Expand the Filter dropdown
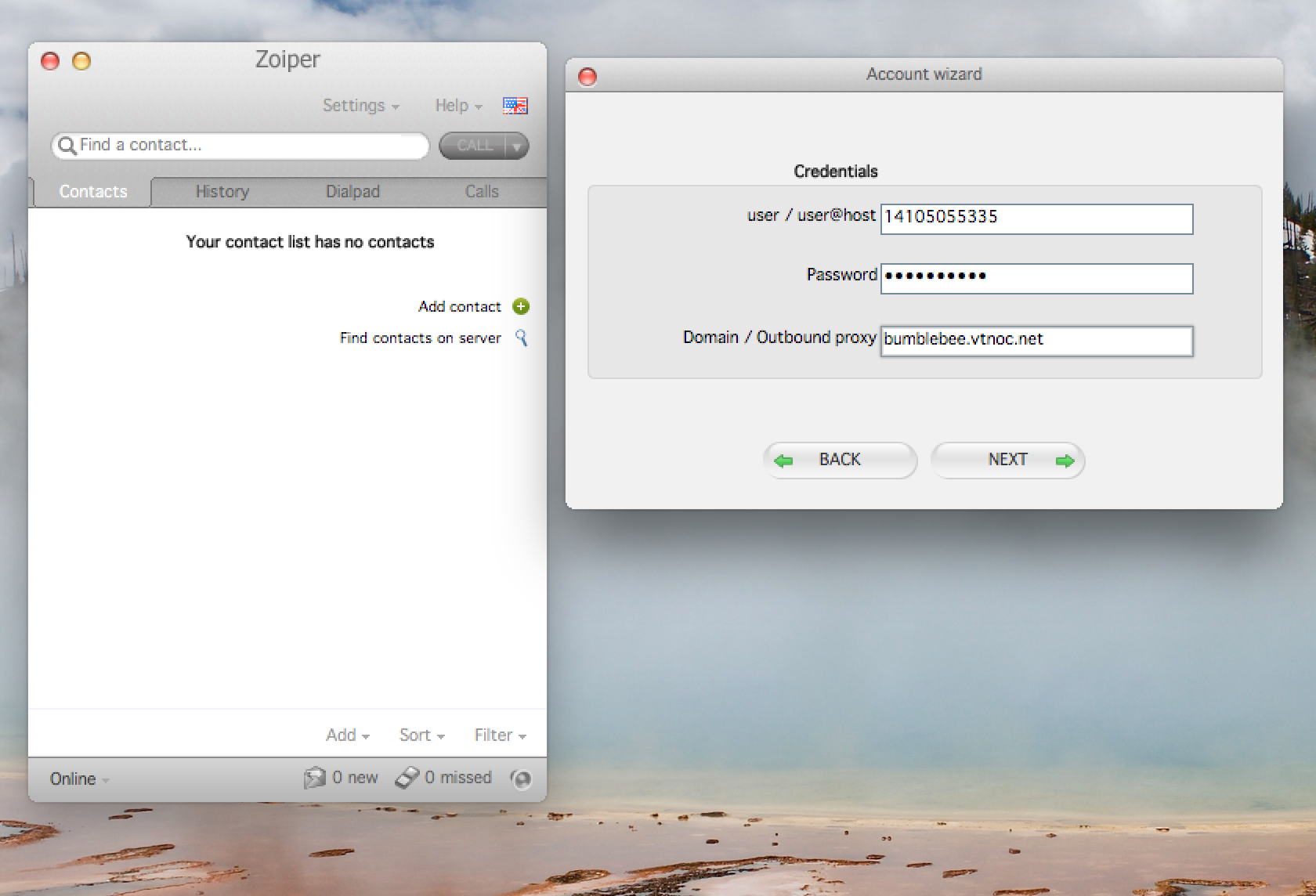The width and height of the screenshot is (1316, 896). tap(501, 735)
